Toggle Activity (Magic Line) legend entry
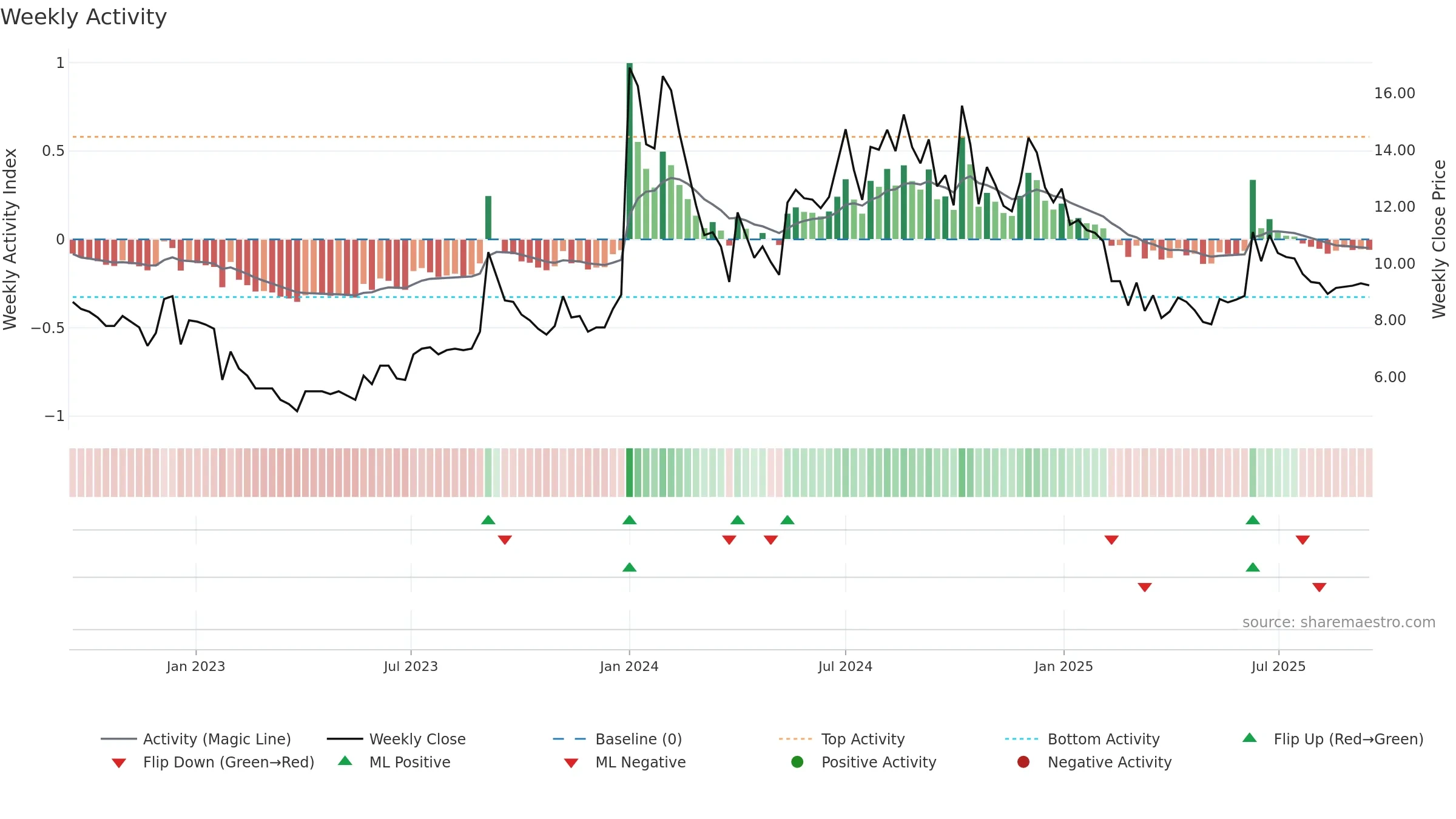 [x=196, y=739]
